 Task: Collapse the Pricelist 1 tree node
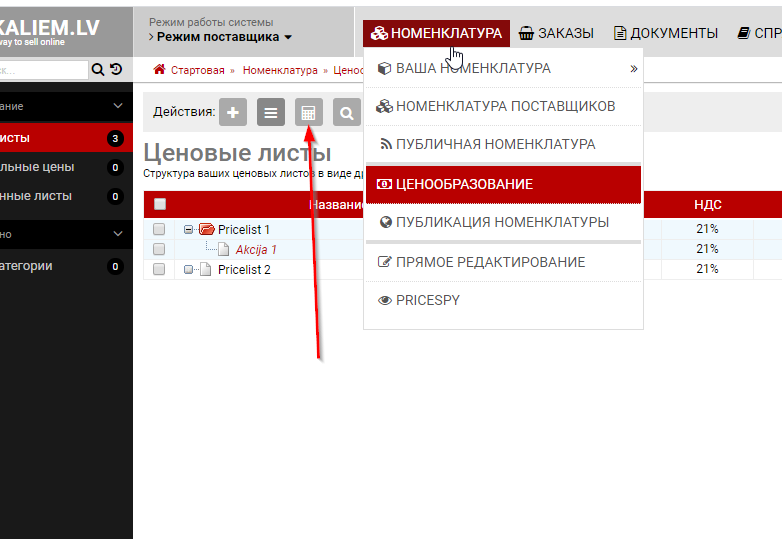tap(188, 230)
